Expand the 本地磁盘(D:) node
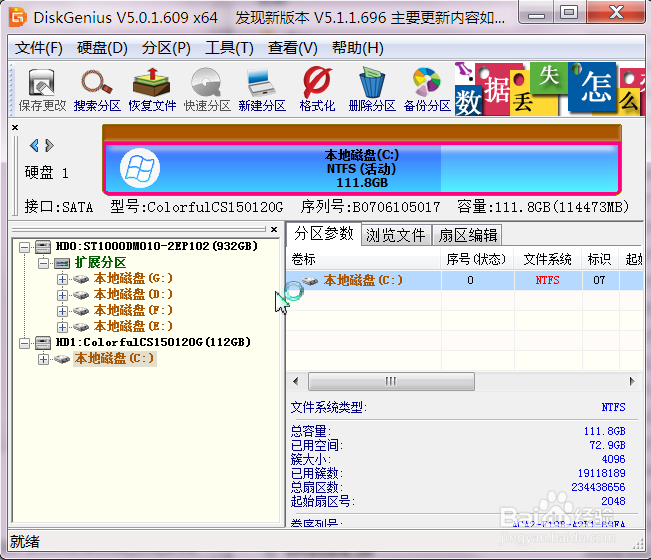Viewport: 651px width, 560px height. (62, 295)
